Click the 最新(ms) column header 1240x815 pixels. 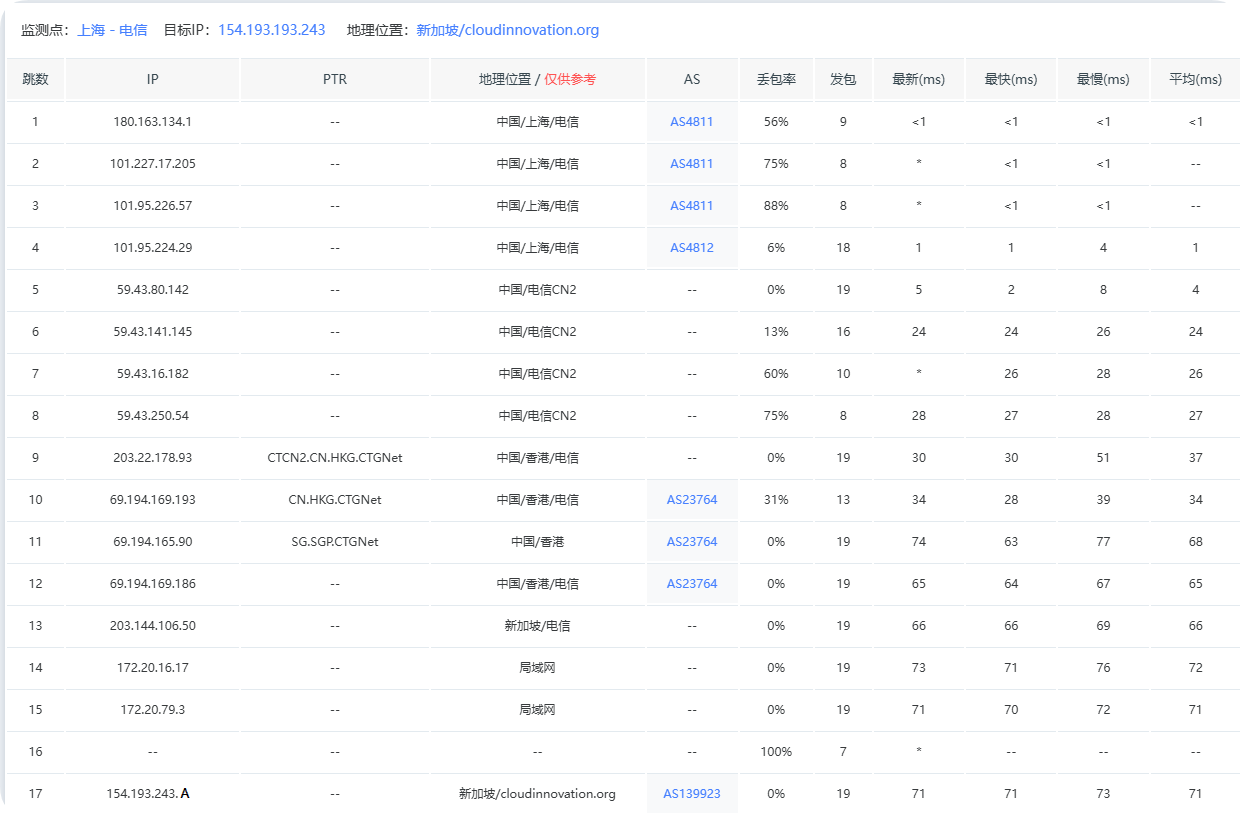pyautogui.click(x=919, y=80)
